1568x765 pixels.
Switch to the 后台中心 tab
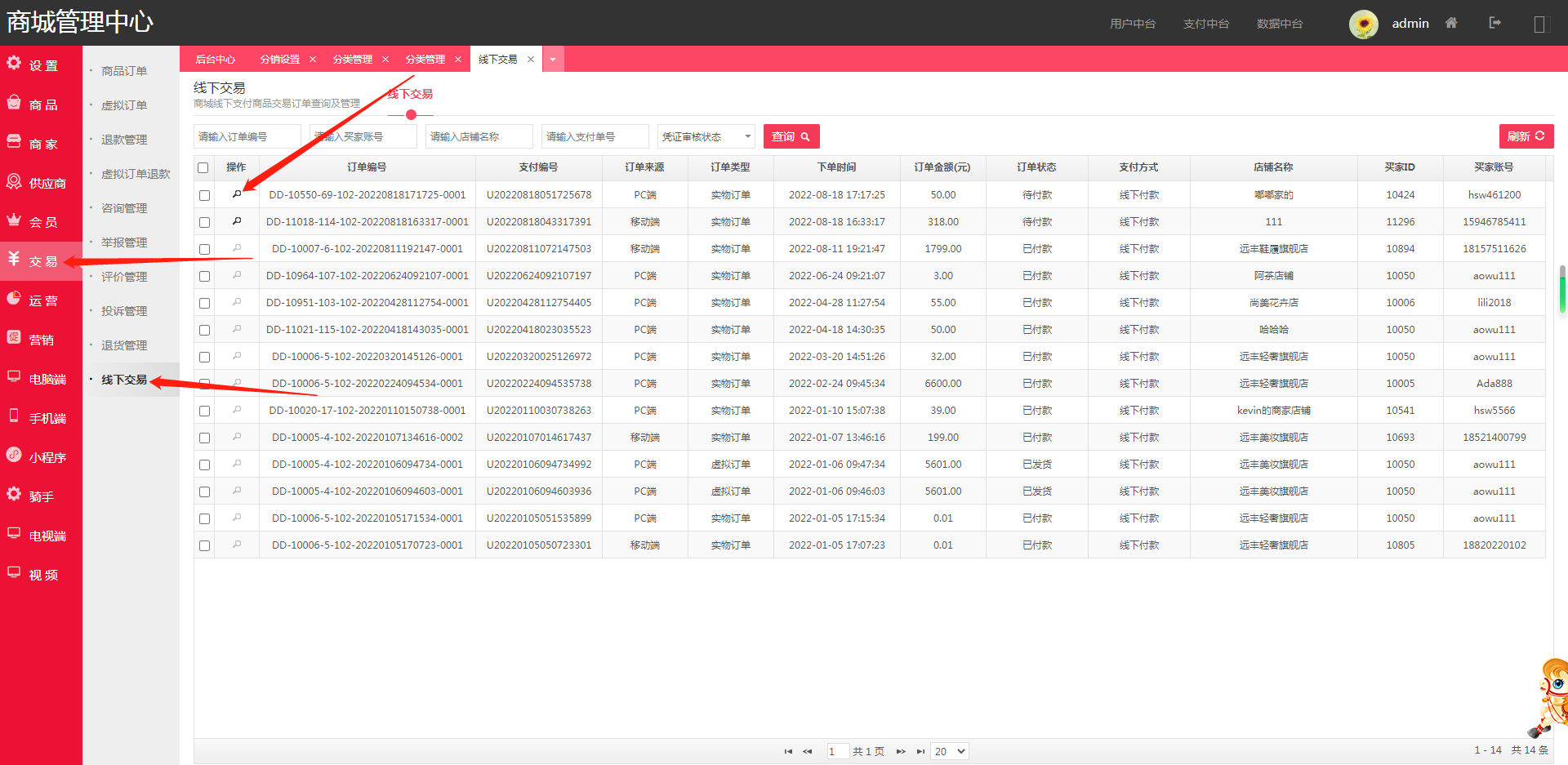click(x=216, y=59)
